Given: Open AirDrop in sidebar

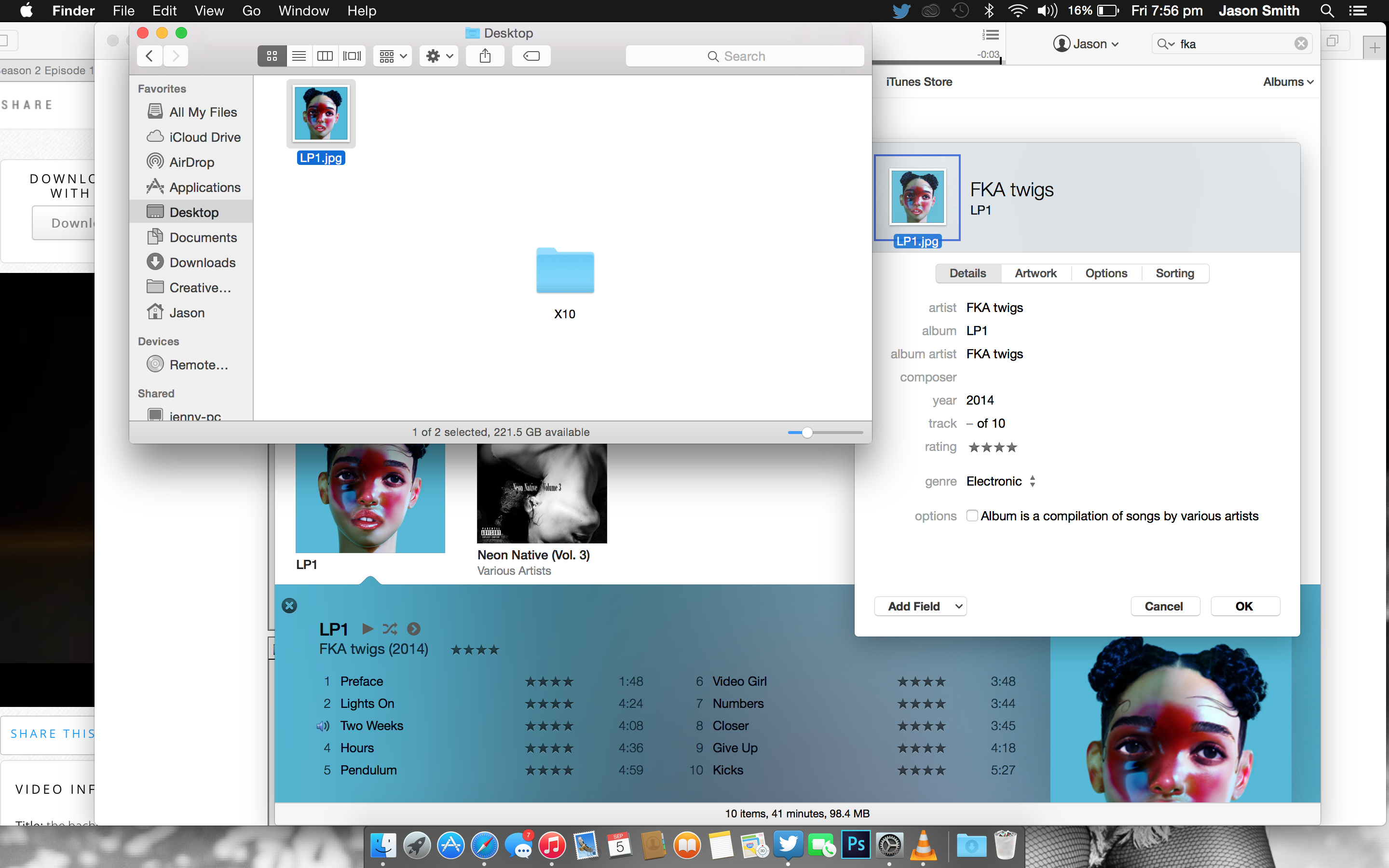Looking at the screenshot, I should pos(180,162).
